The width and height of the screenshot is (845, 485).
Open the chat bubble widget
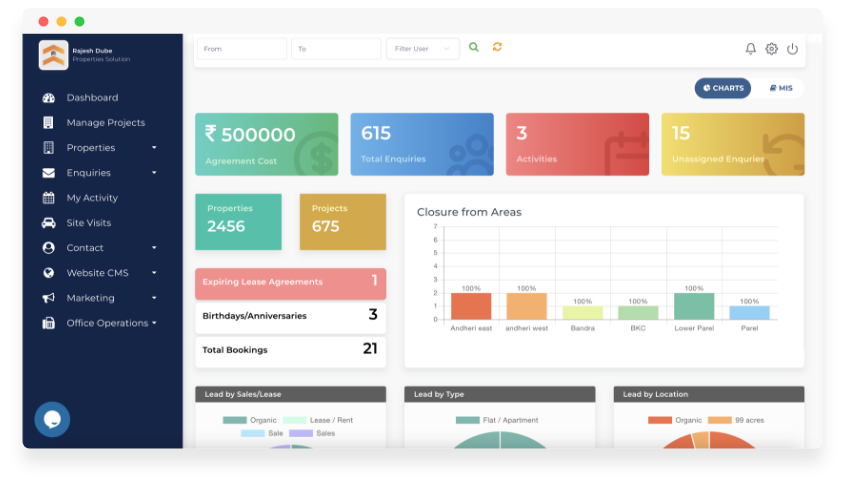(x=52, y=419)
